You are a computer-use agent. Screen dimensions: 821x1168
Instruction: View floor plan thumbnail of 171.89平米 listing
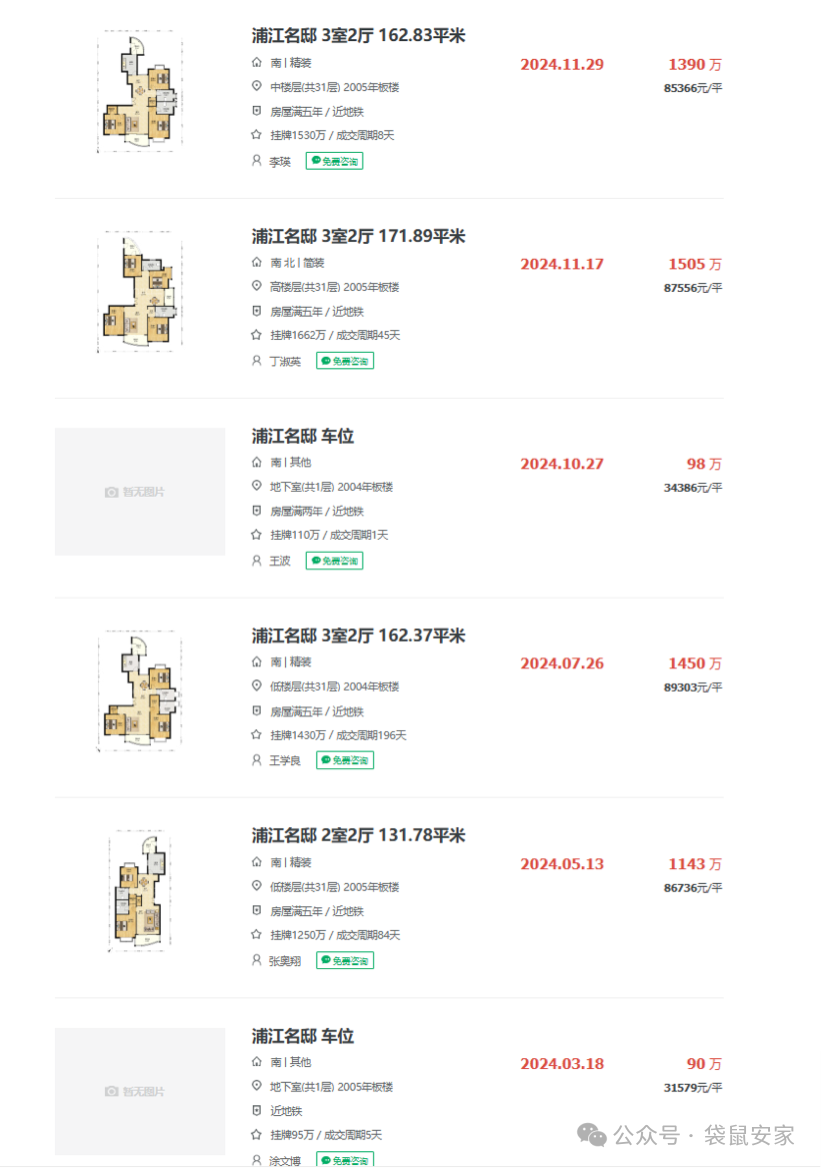pyautogui.click(x=140, y=292)
